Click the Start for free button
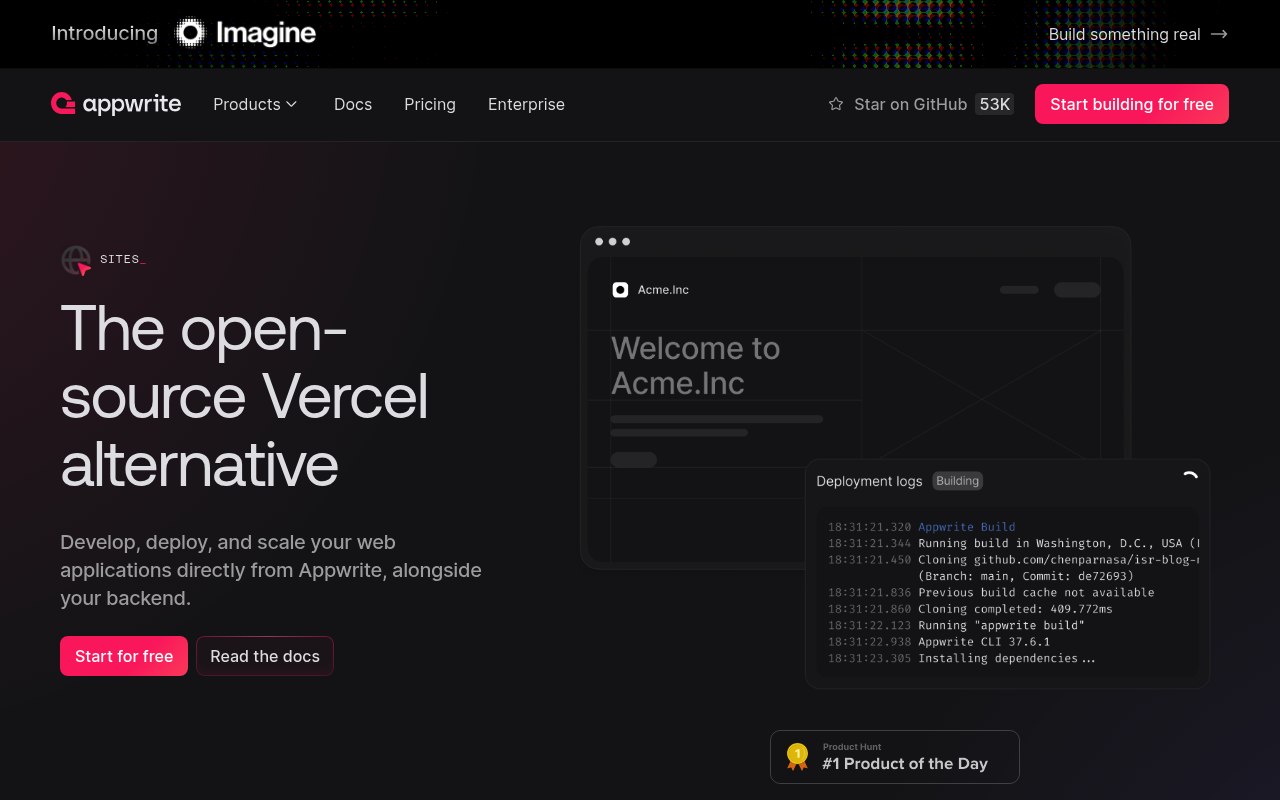Viewport: 1280px width, 800px height. [x=123, y=656]
